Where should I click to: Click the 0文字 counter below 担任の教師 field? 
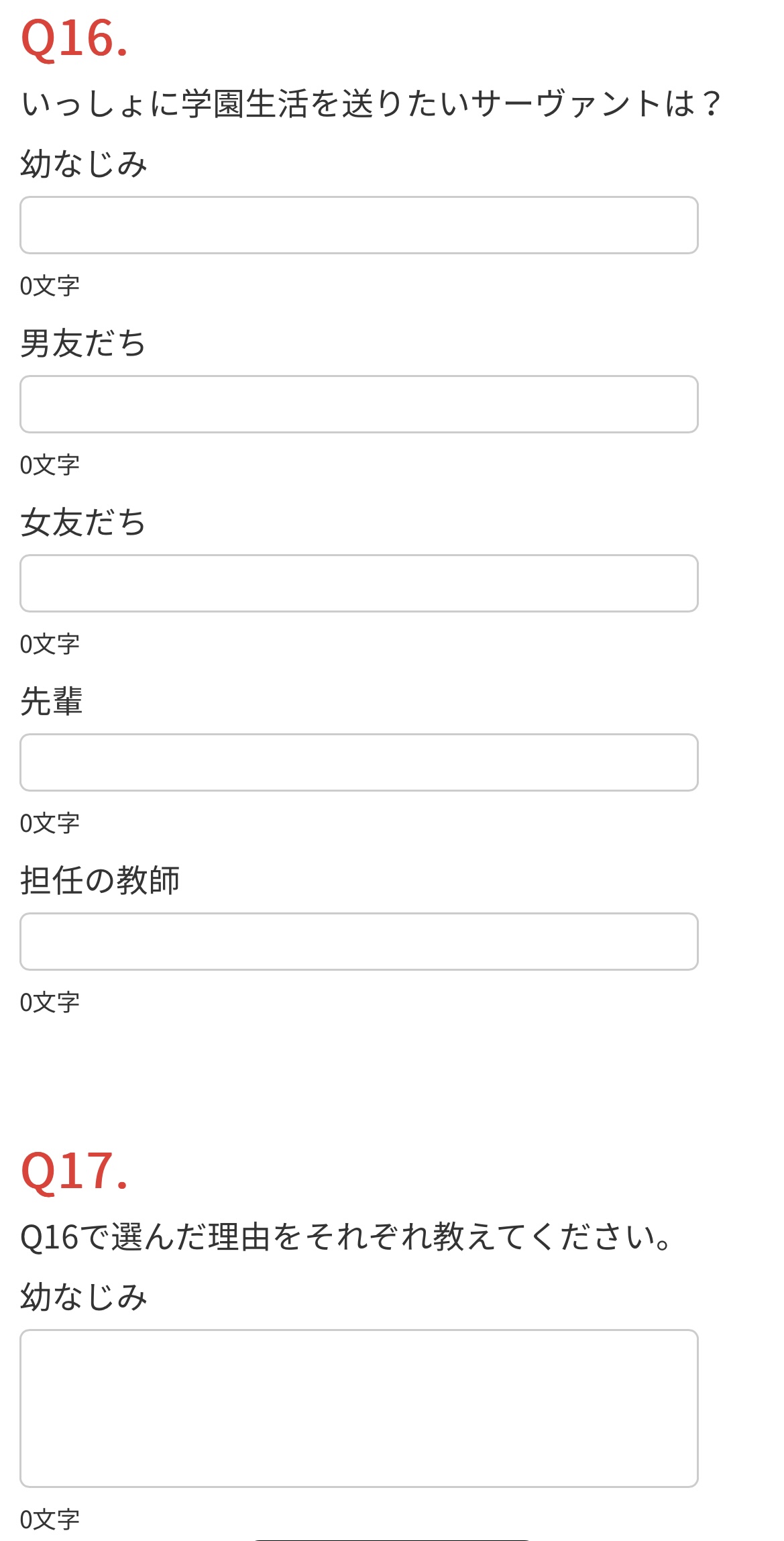[50, 1002]
